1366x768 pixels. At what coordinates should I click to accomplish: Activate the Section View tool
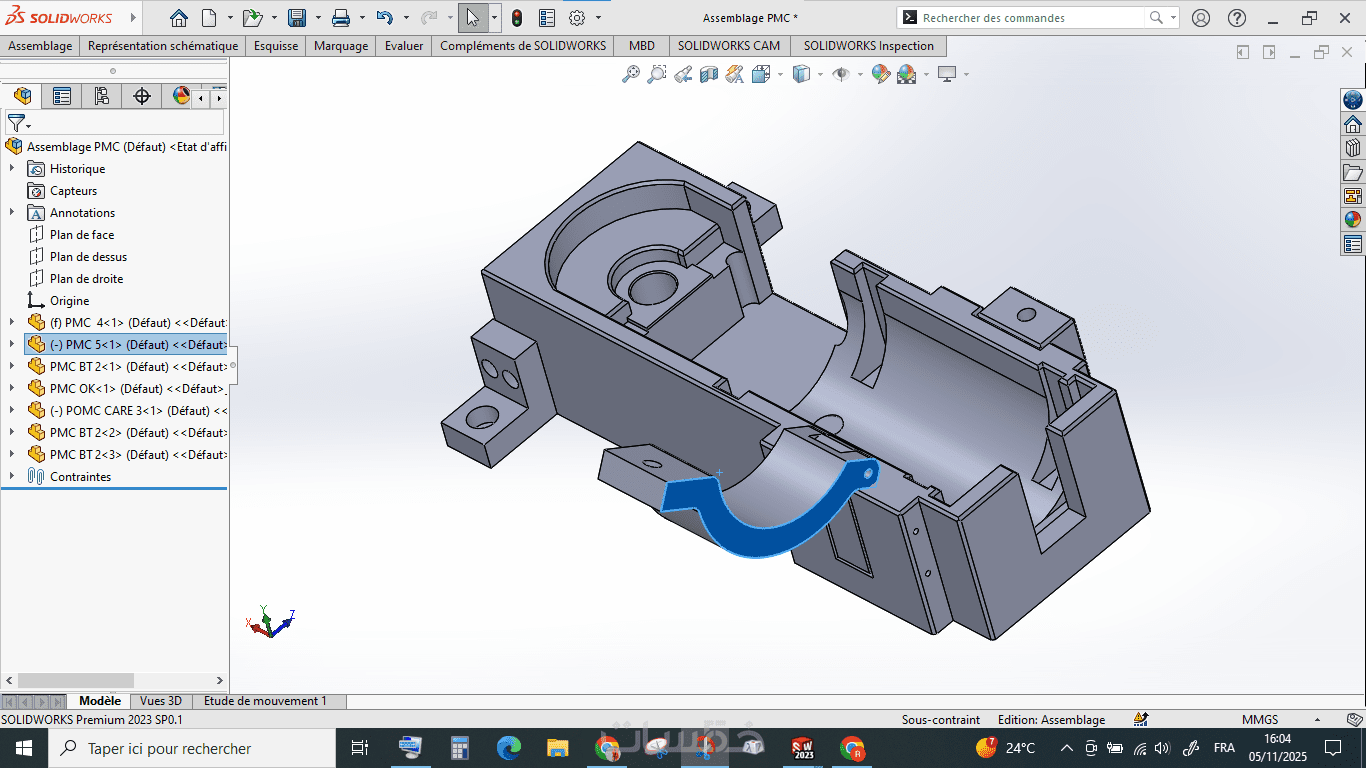pyautogui.click(x=709, y=74)
